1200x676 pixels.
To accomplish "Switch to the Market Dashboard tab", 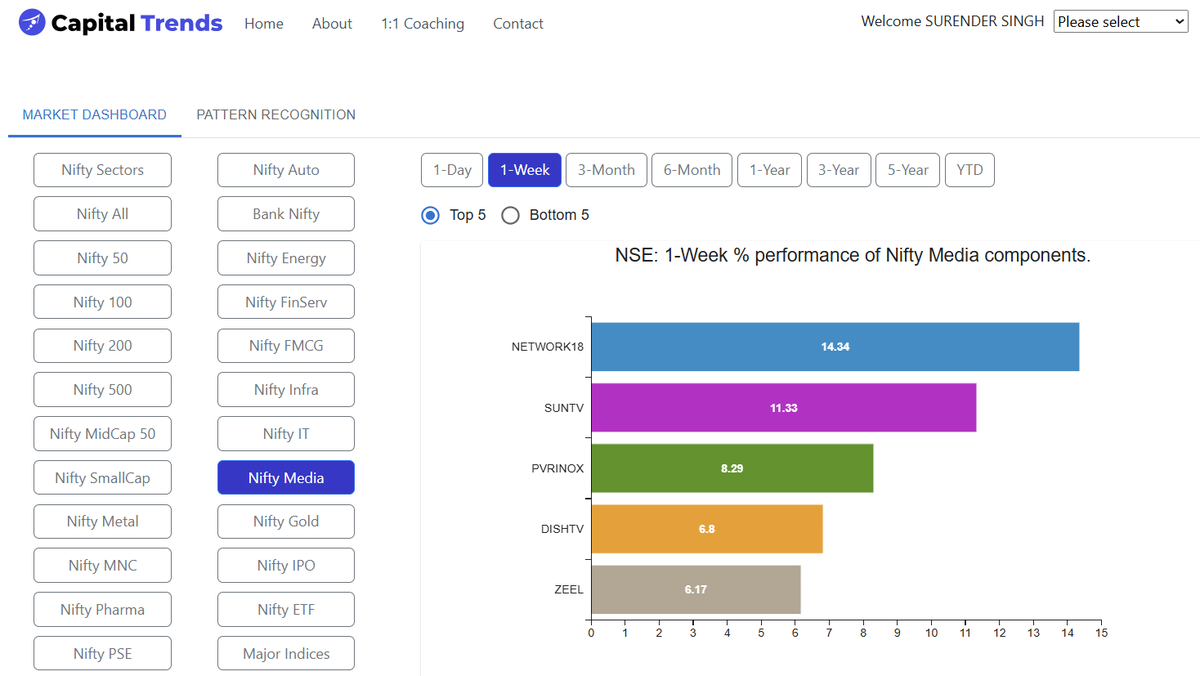I will pyautogui.click(x=93, y=114).
